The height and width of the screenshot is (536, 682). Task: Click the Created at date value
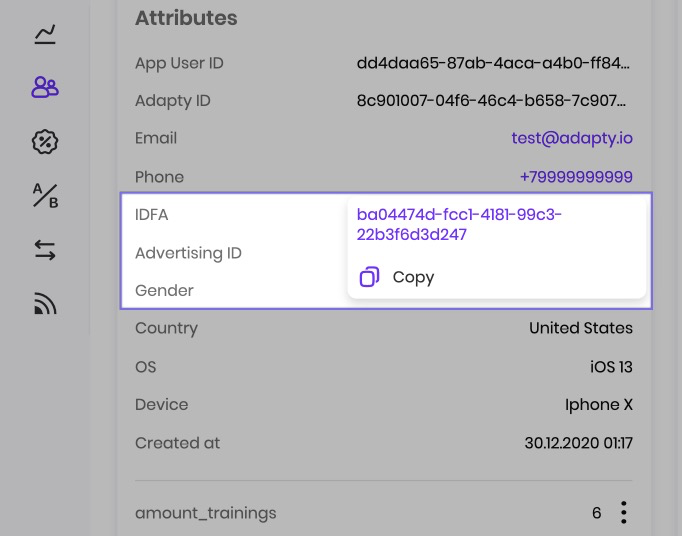pos(578,443)
